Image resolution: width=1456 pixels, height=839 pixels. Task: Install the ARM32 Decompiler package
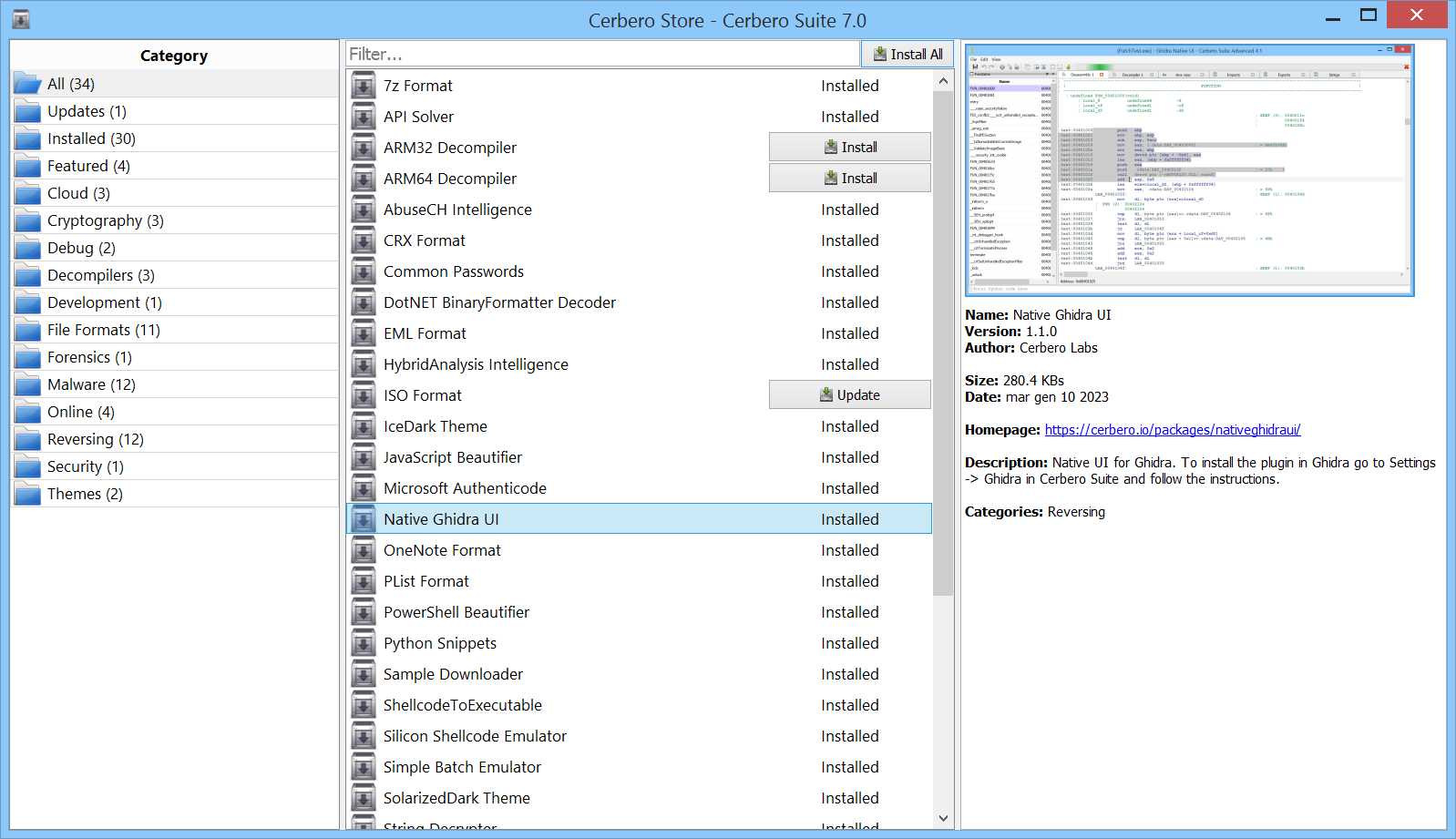pos(850,148)
